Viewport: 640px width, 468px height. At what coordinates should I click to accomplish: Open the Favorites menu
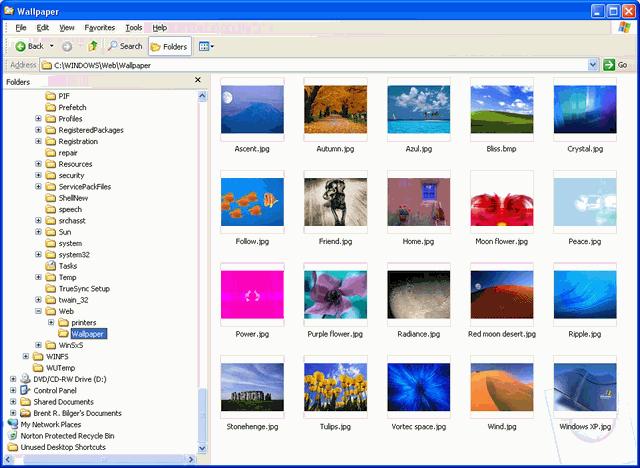100,28
